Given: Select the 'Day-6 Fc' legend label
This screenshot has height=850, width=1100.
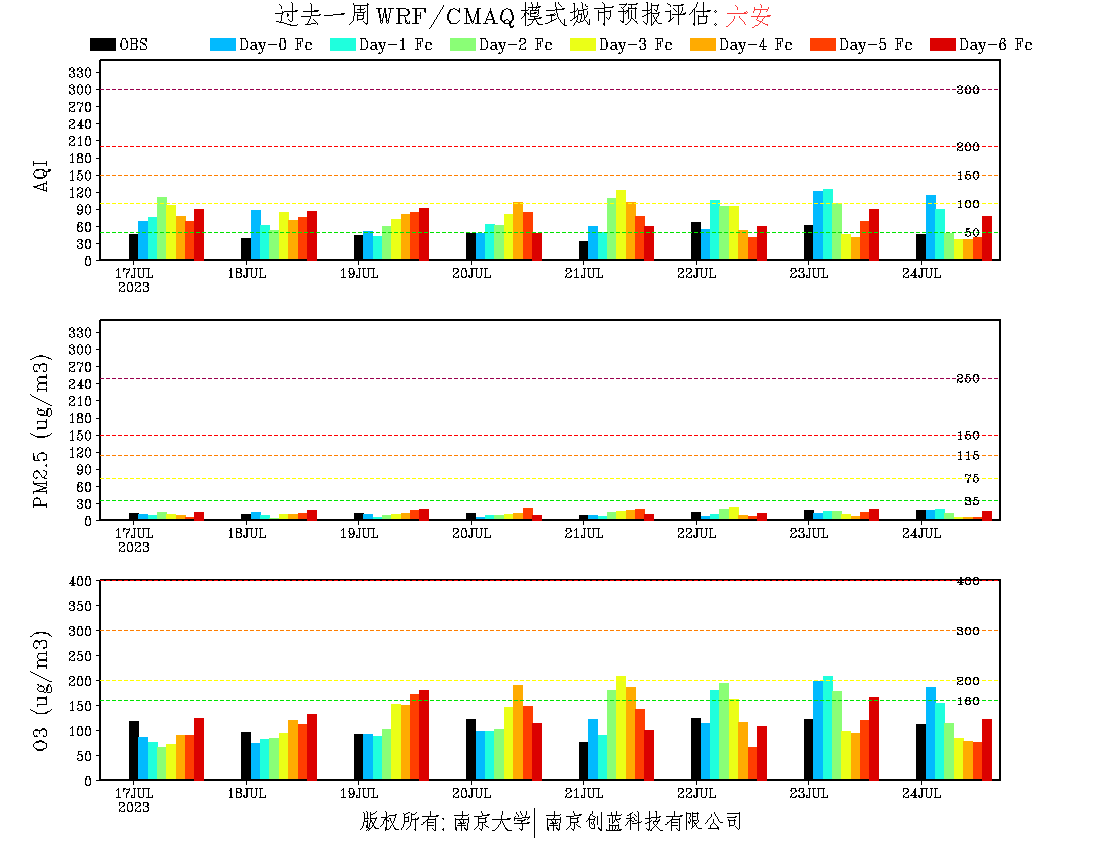Looking at the screenshot, I should pos(995,44).
